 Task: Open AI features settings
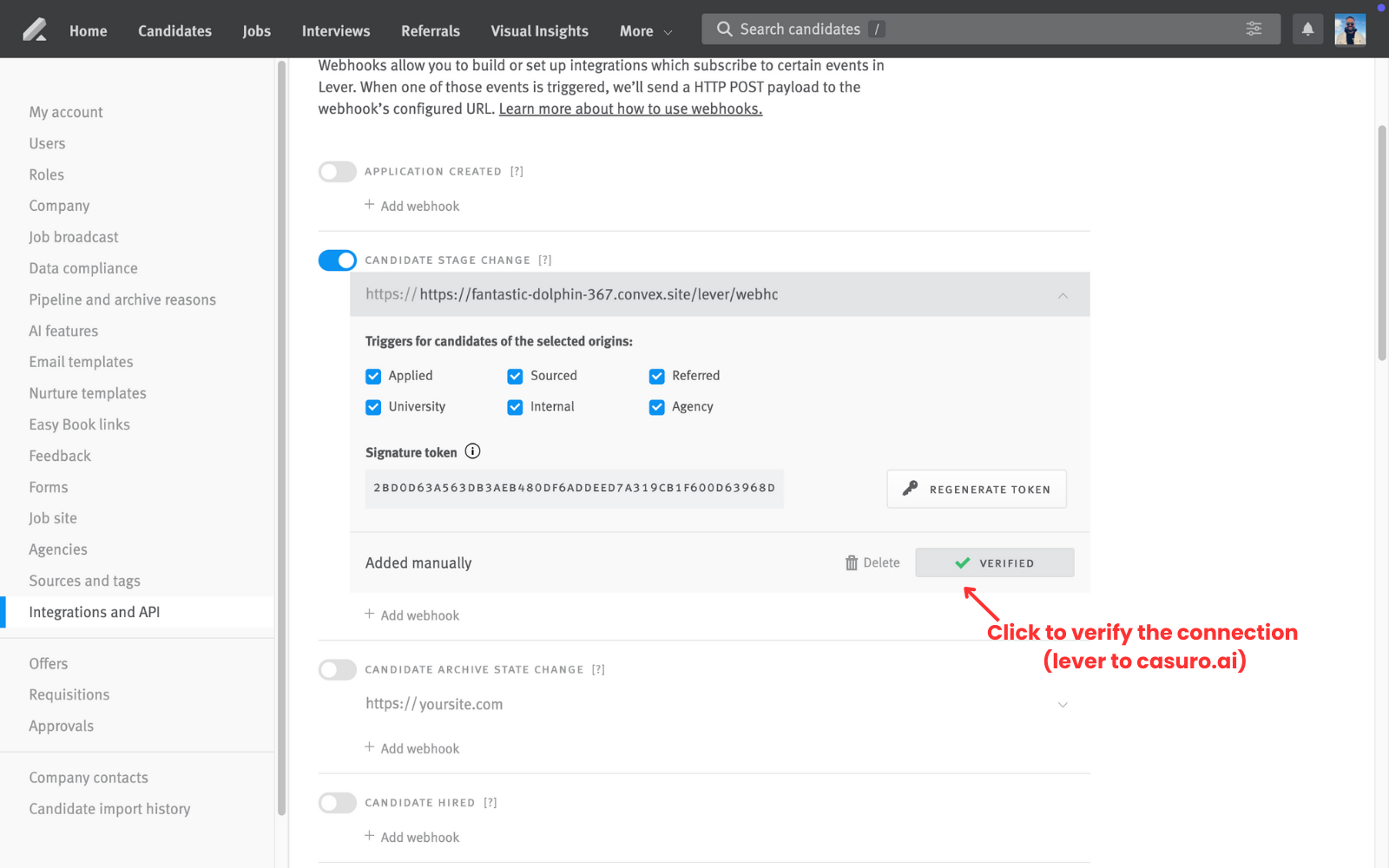coord(63,331)
